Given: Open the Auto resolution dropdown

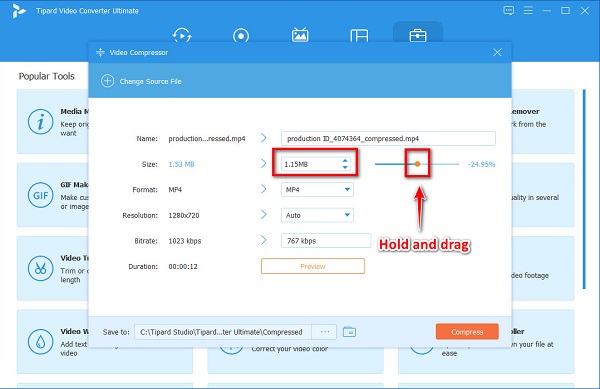Looking at the screenshot, I should pyautogui.click(x=317, y=215).
